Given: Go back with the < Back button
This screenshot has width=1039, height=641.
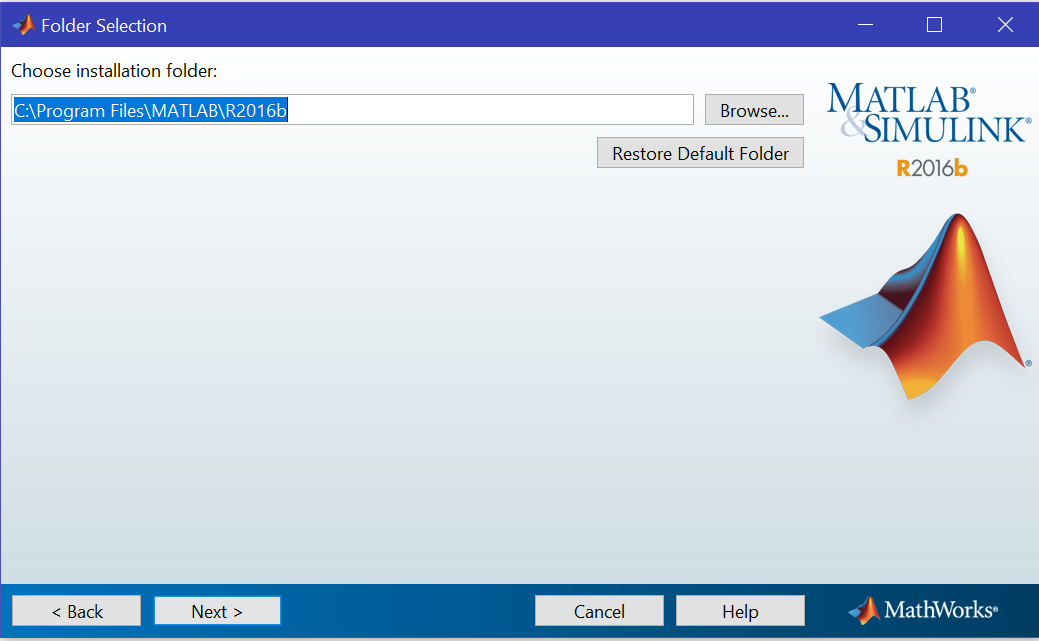Looking at the screenshot, I should tap(77, 611).
